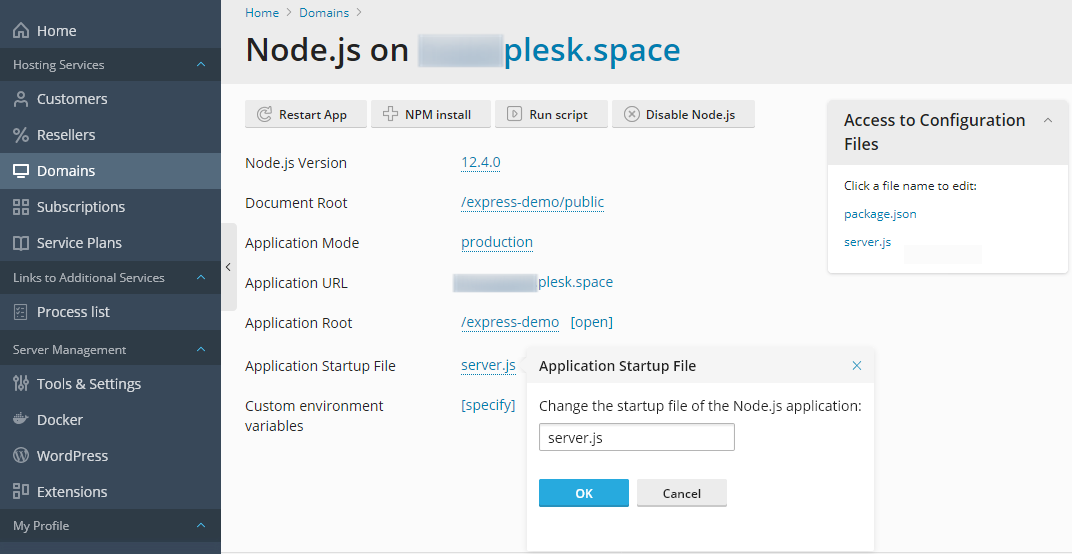This screenshot has width=1072, height=554.
Task: Click [specify] for custom environment variables
Action: pos(488,405)
